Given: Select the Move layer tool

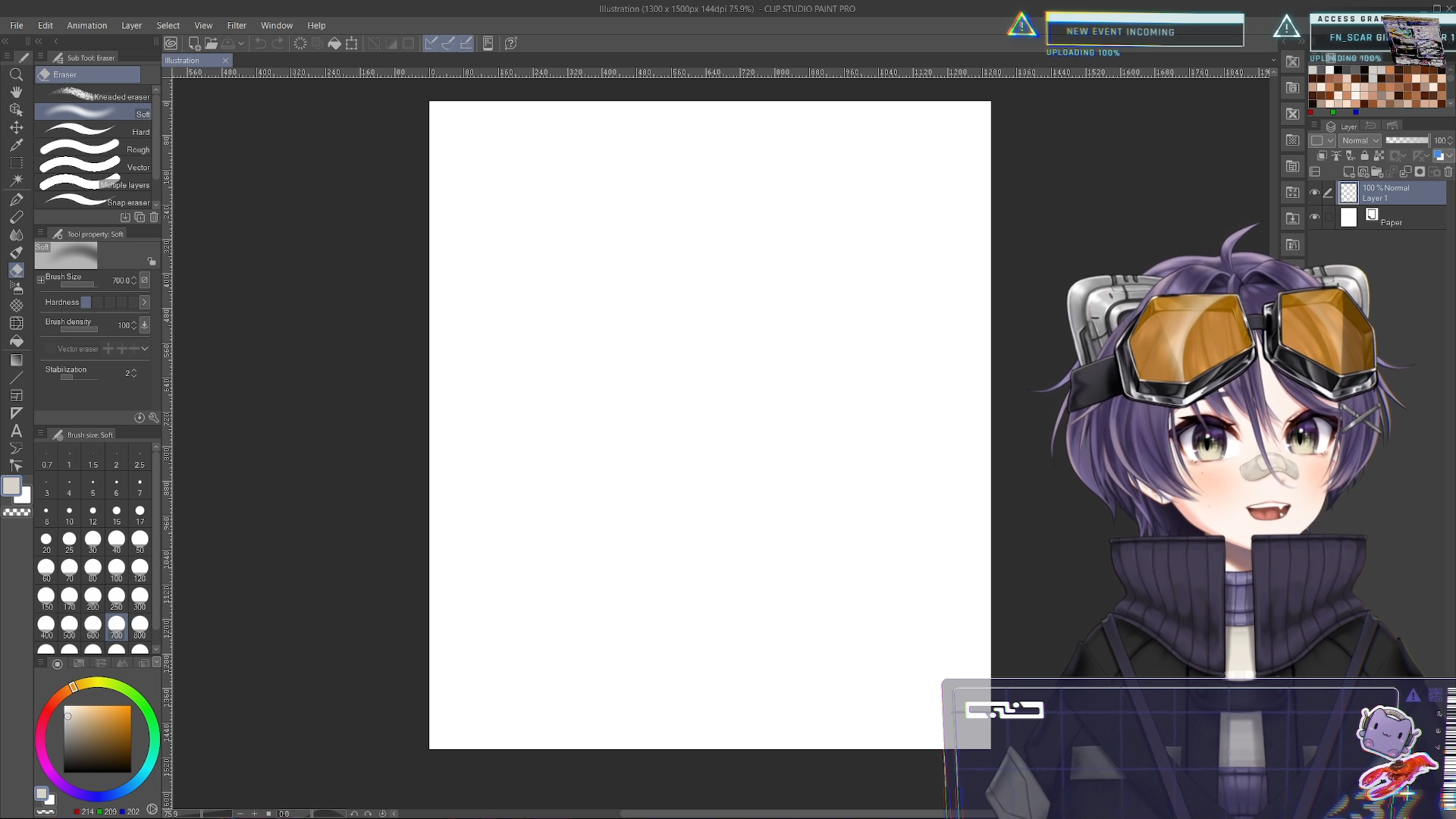Looking at the screenshot, I should [16, 127].
